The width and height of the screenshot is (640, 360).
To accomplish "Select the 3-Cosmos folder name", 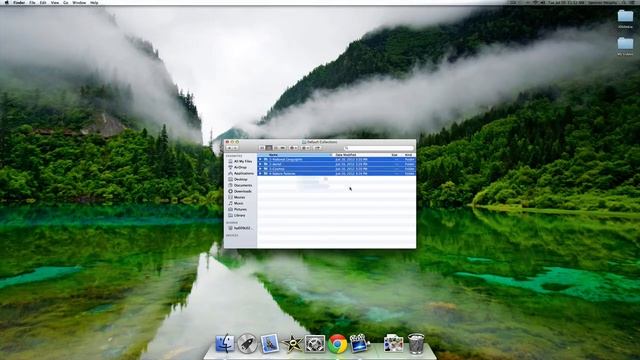I will 277,169.
